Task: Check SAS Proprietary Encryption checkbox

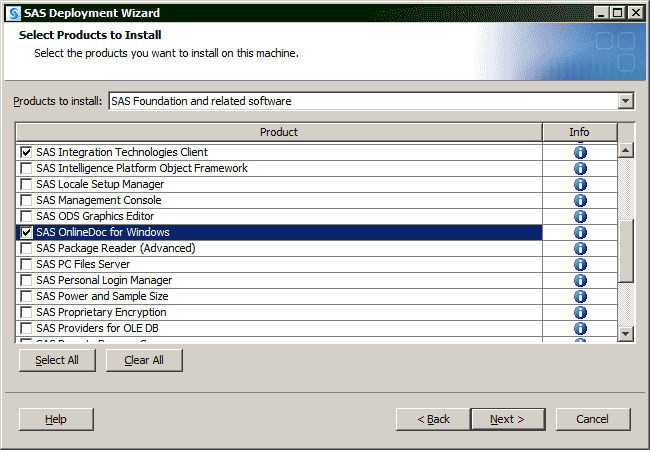Action: [x=26, y=312]
